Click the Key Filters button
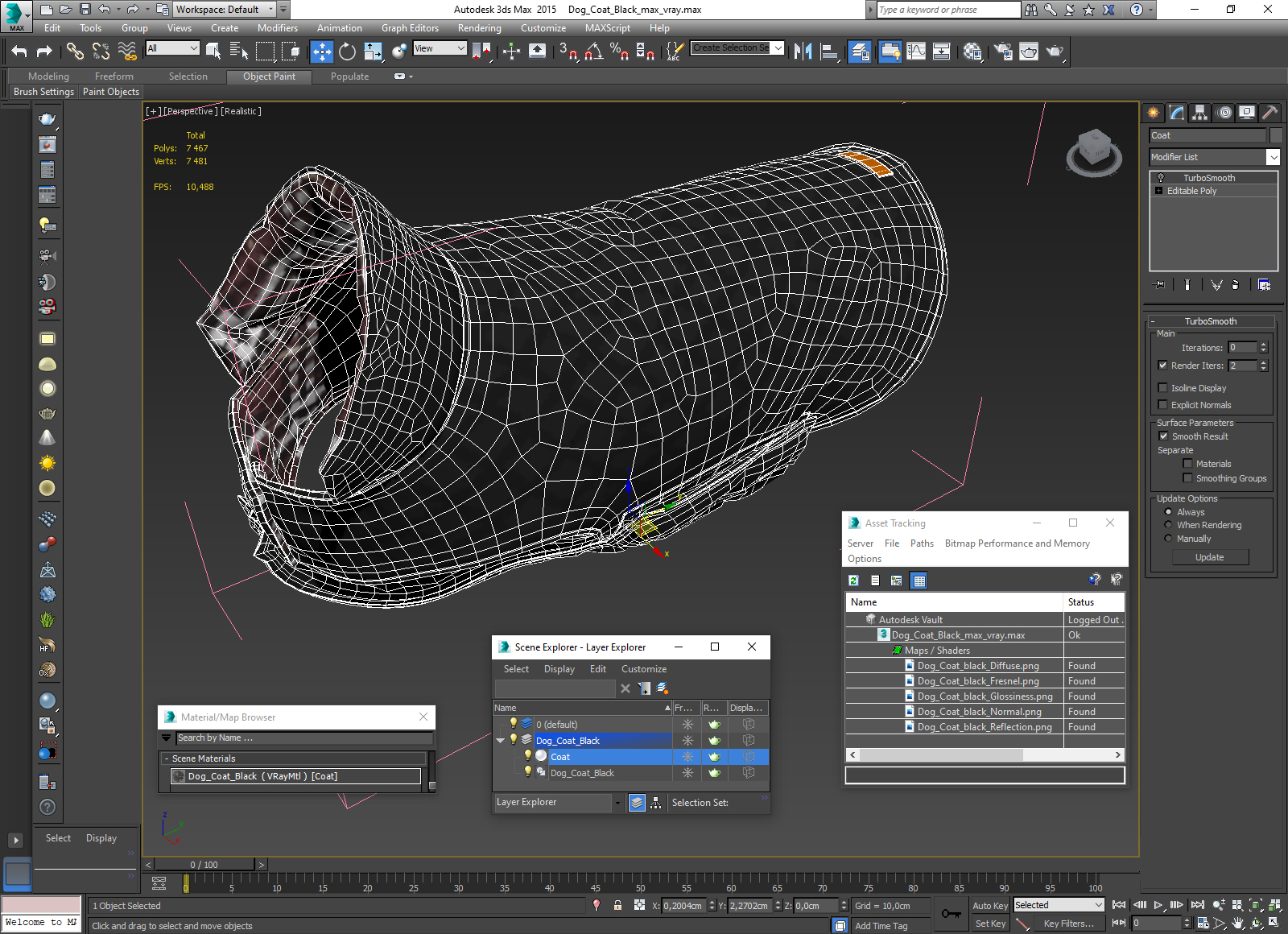This screenshot has height=934, width=1288. click(x=1069, y=924)
